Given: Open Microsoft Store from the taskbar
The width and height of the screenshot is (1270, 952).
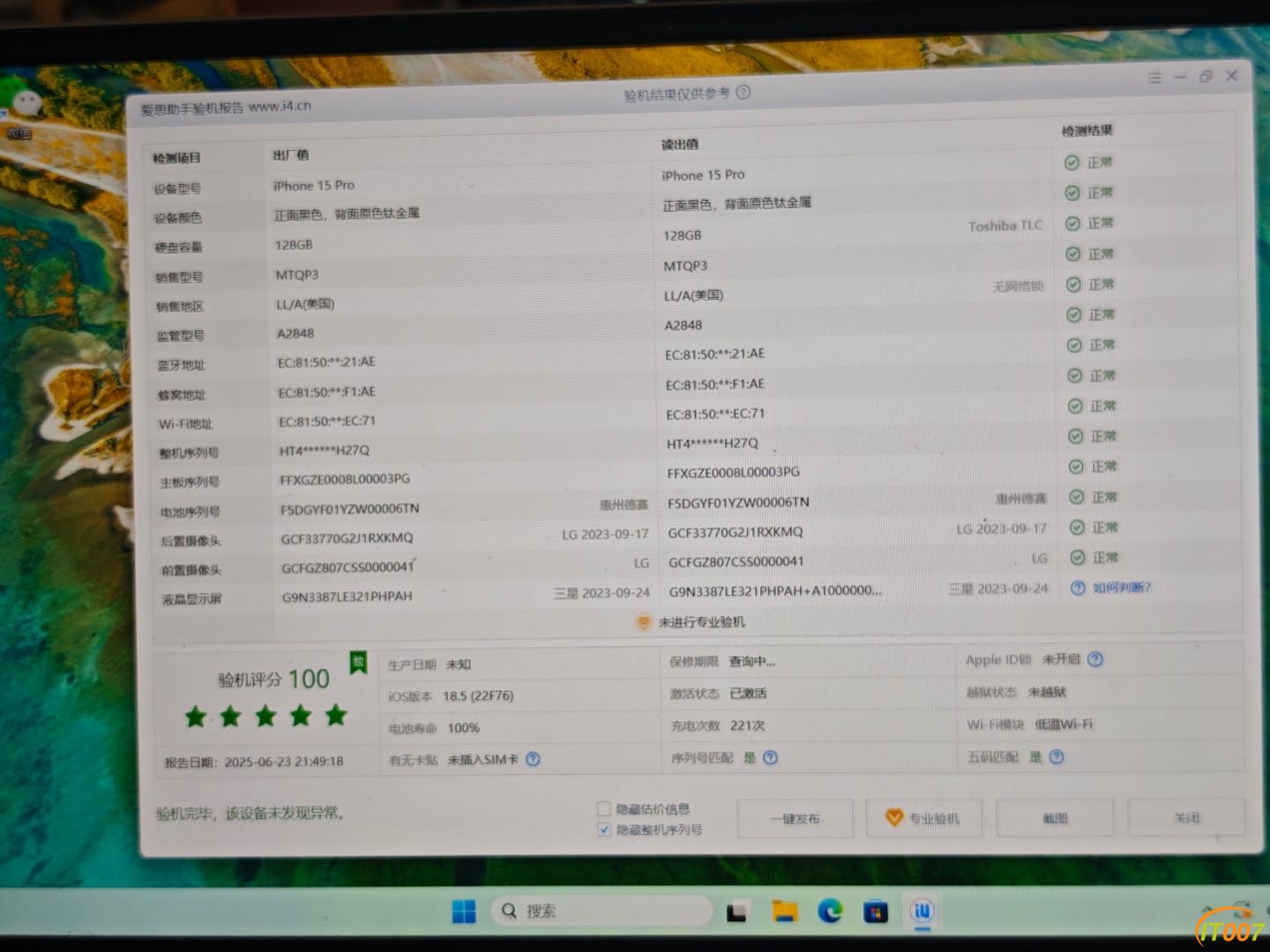Looking at the screenshot, I should tap(876, 911).
